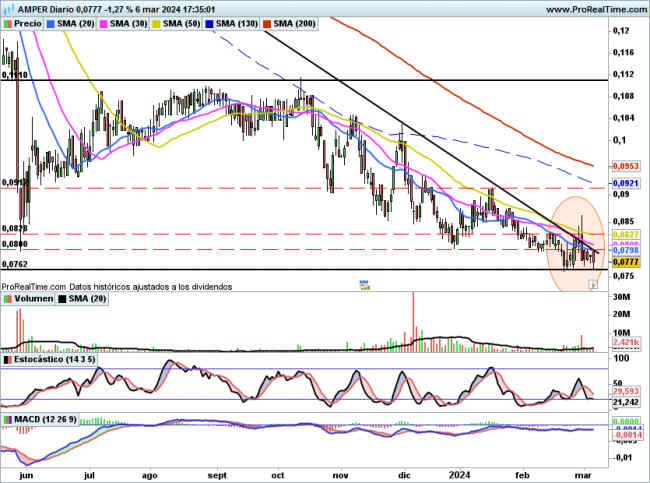Click the MACD indicator icon
The image size is (650, 483).
point(7,420)
